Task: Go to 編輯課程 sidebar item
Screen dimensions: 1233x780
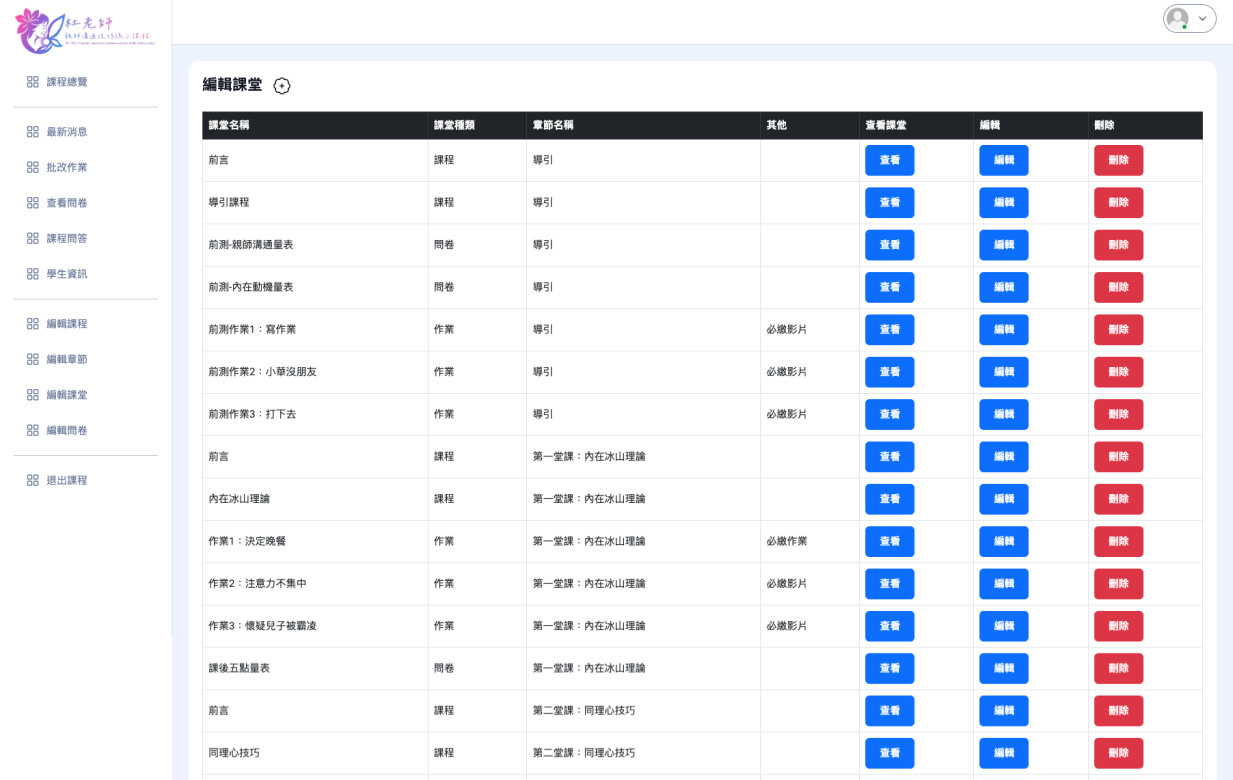Action: coord(66,324)
